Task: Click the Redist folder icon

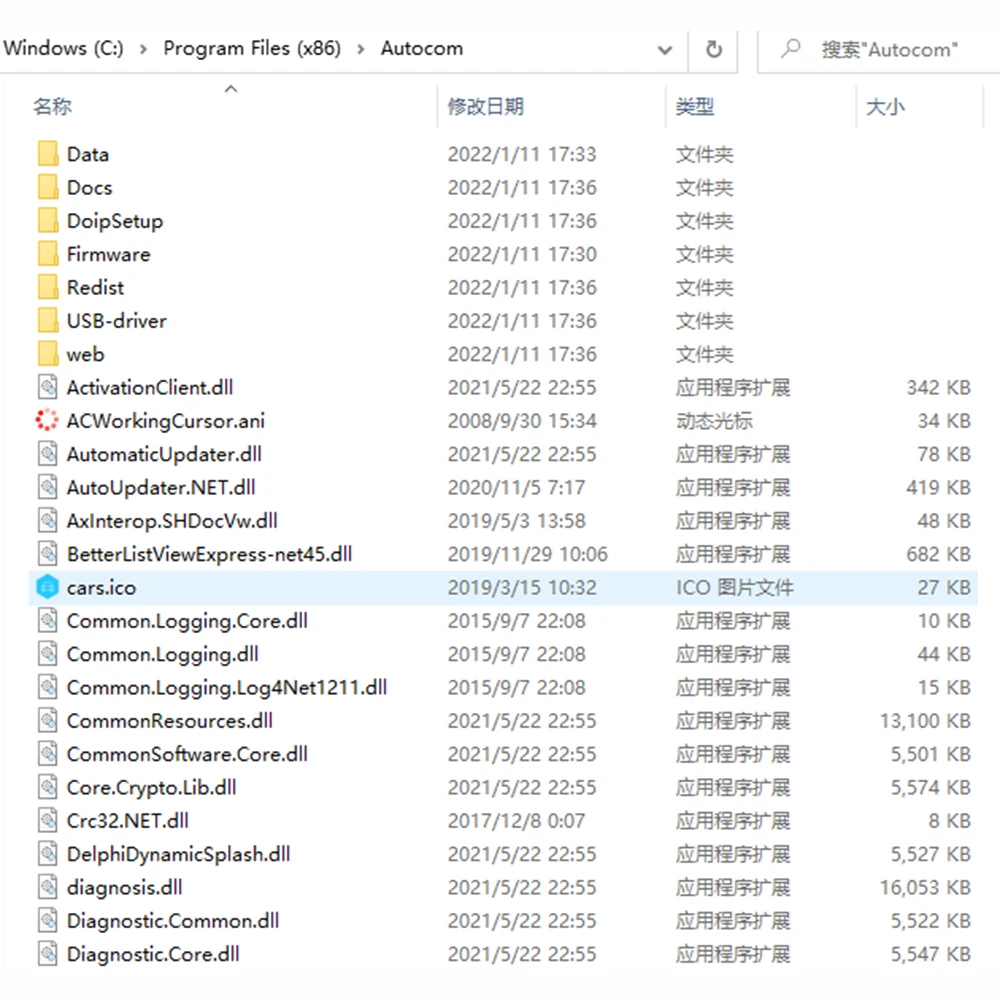Action: pyautogui.click(x=48, y=288)
